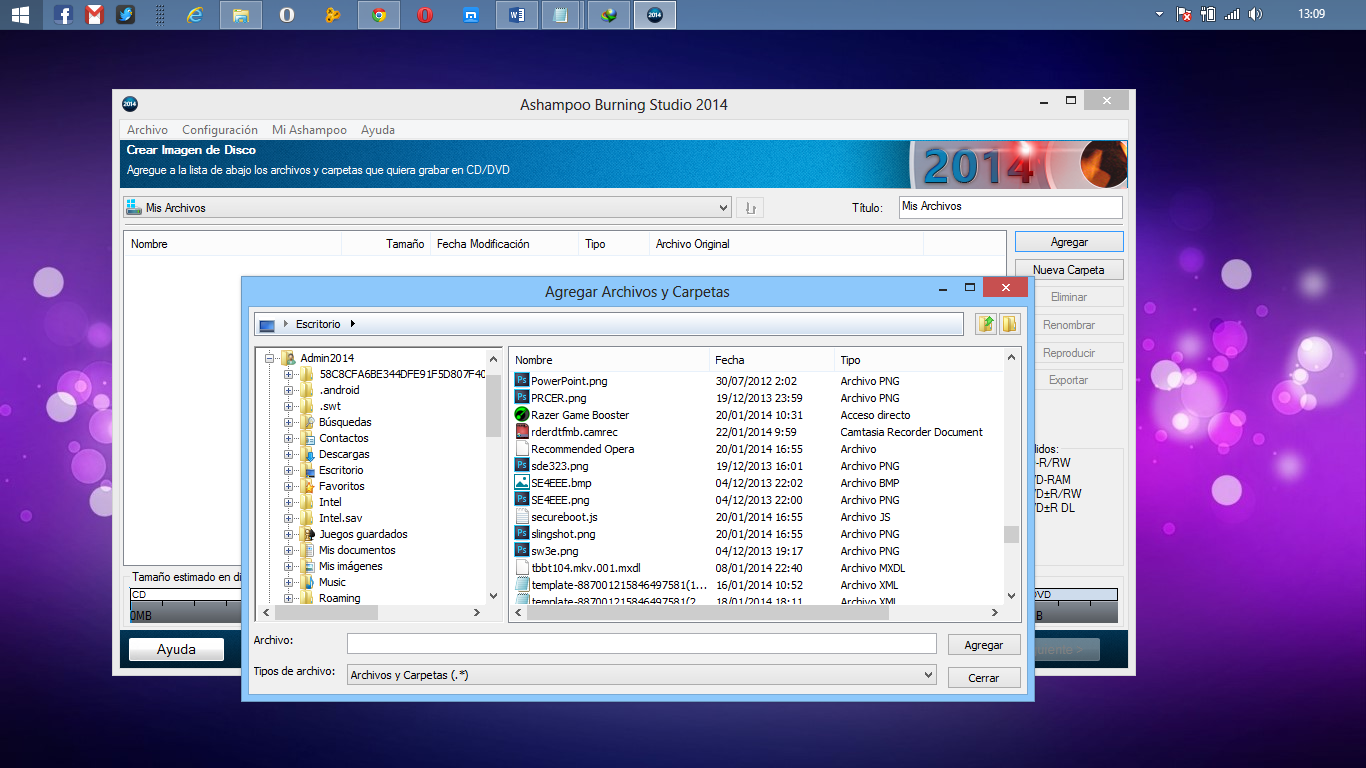
Task: Click the Búsquedas folder icon in tree
Action: point(307,422)
